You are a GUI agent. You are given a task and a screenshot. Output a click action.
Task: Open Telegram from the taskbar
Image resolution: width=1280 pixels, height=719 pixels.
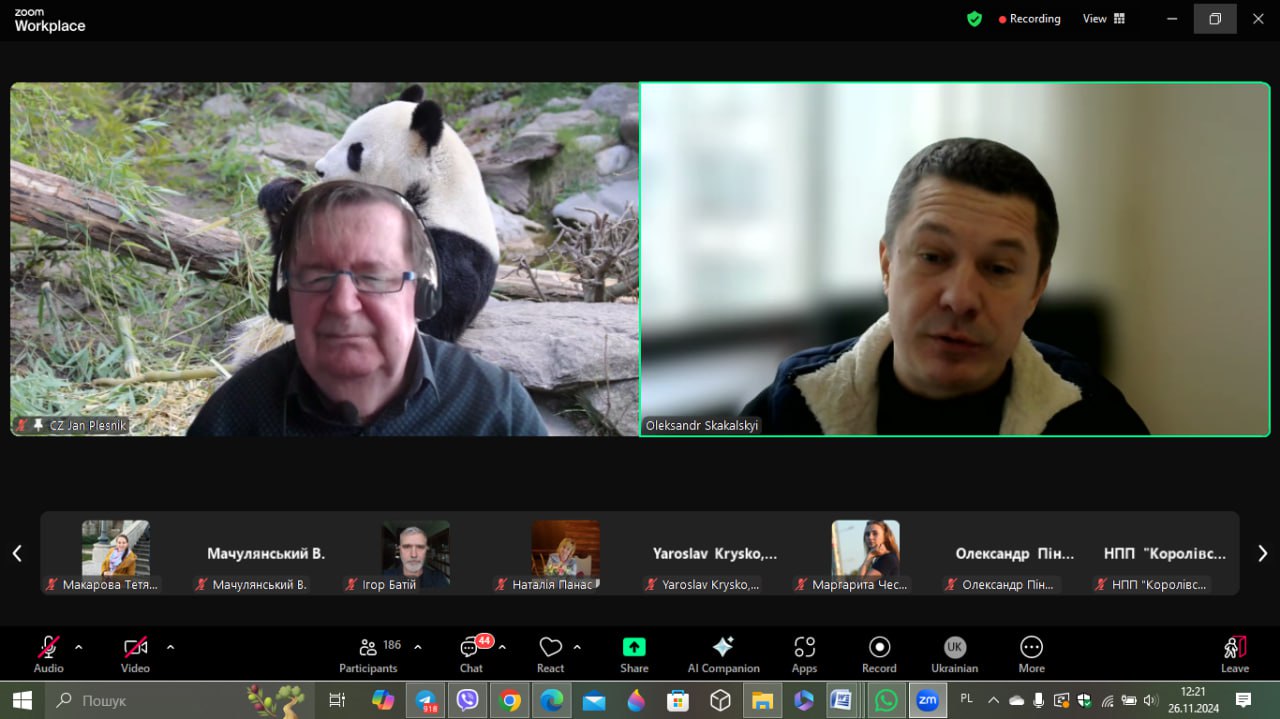coord(426,701)
